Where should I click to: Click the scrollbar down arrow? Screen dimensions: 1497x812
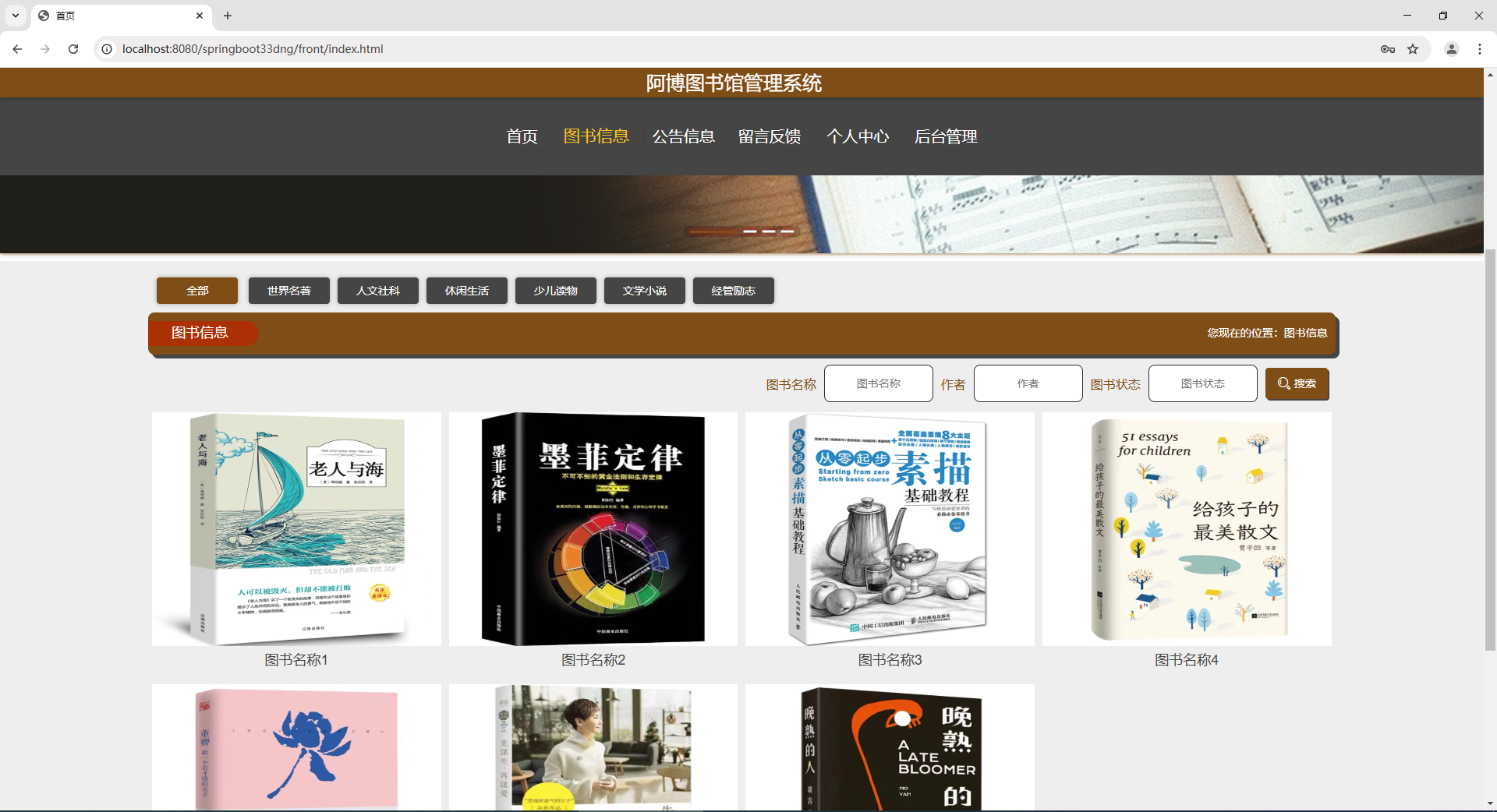pos(1490,803)
